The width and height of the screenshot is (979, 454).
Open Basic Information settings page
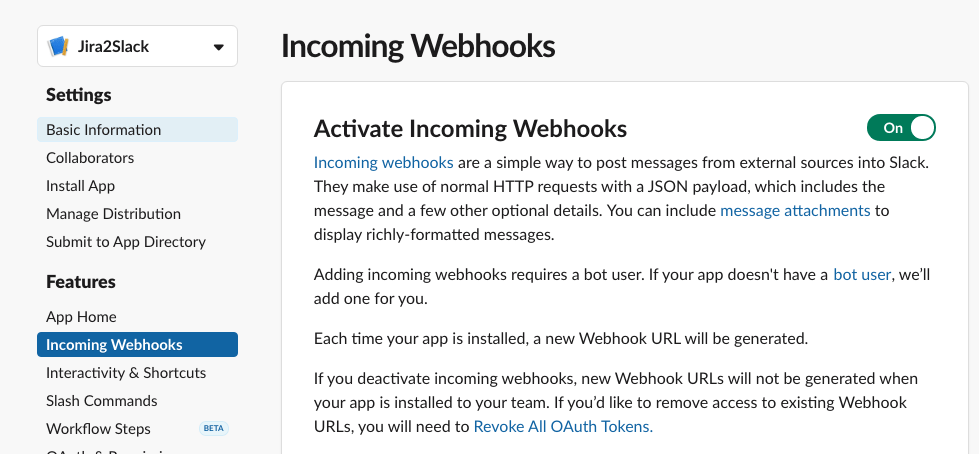click(x=103, y=130)
